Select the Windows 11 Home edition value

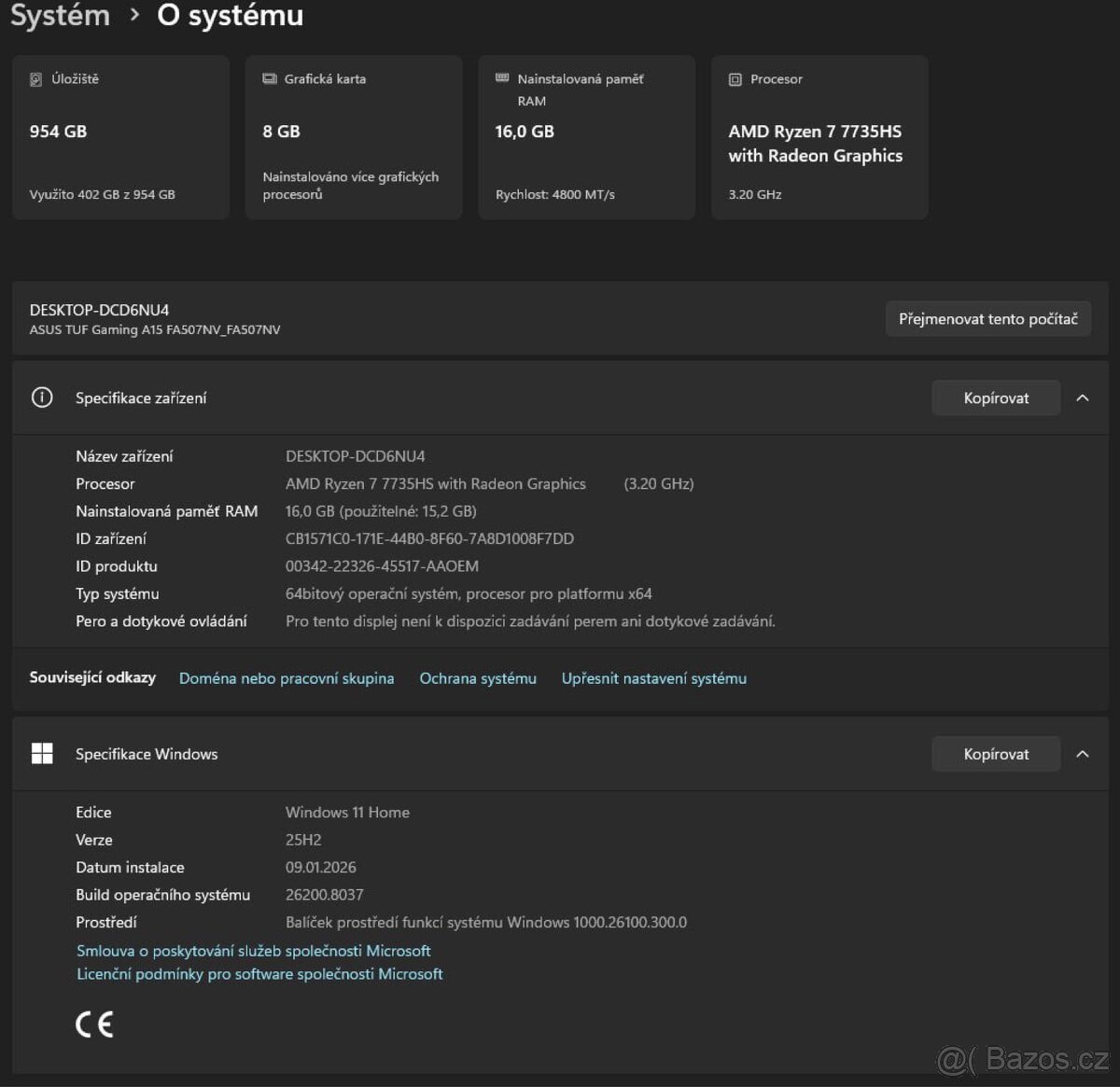point(347,813)
